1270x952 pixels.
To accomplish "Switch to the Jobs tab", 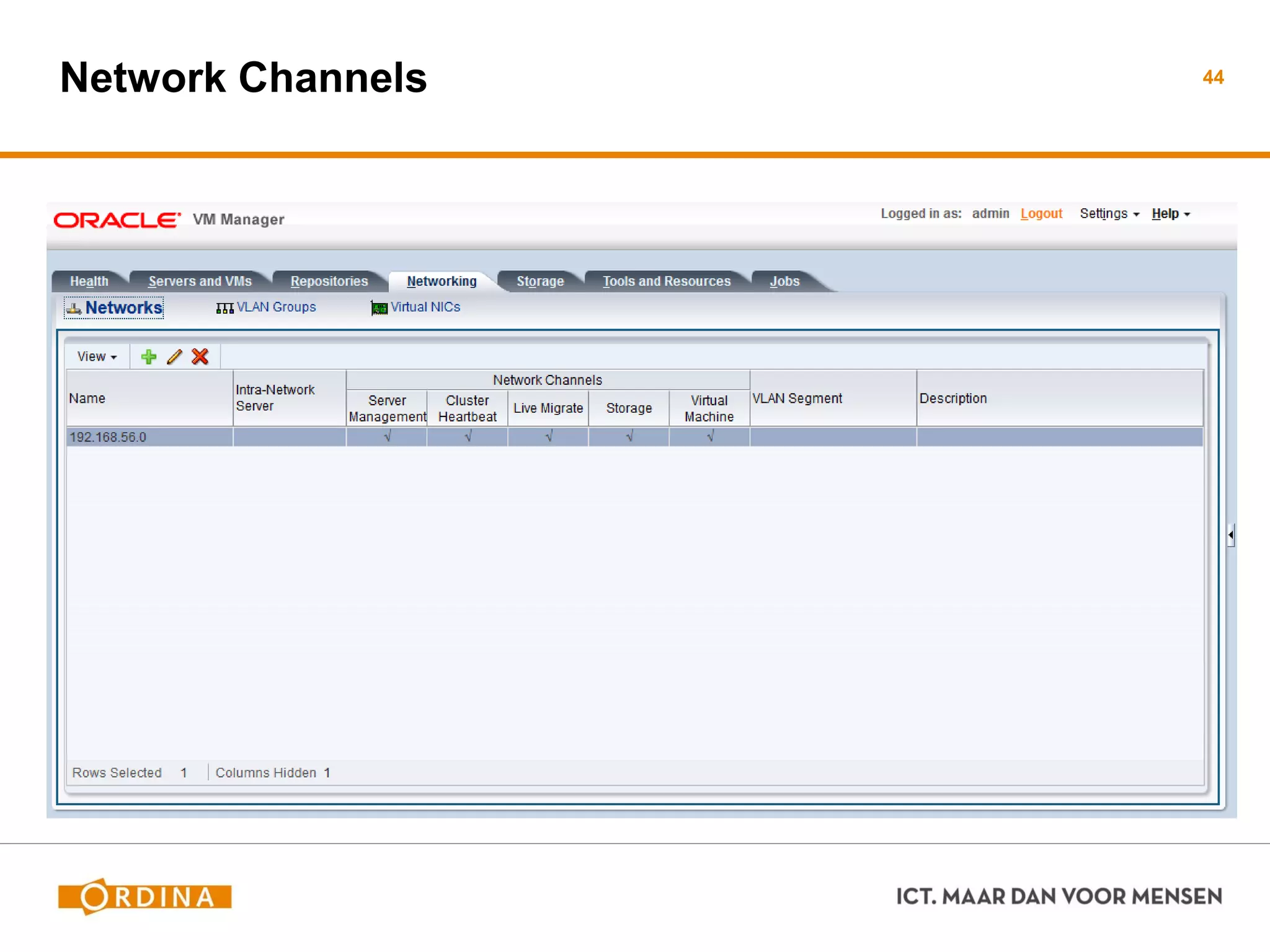I will 784,281.
